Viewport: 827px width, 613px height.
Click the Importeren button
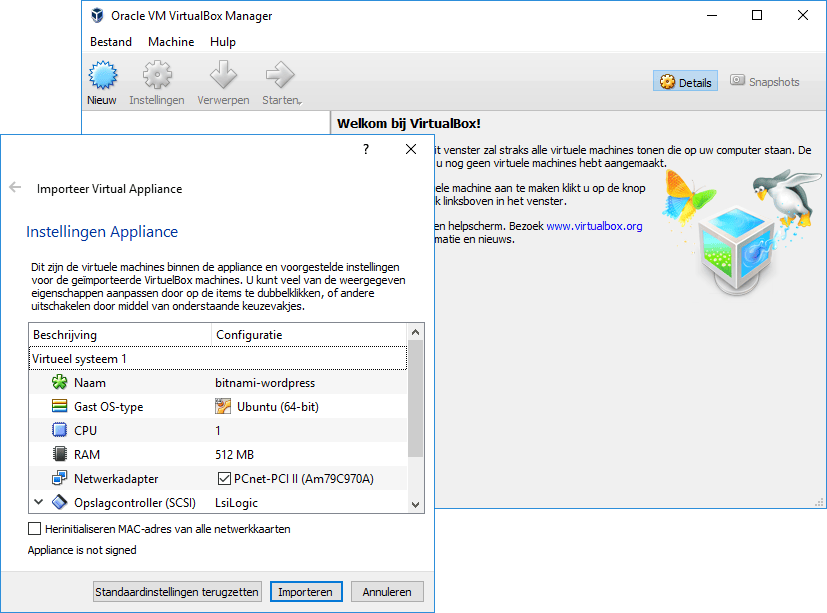pyautogui.click(x=306, y=592)
